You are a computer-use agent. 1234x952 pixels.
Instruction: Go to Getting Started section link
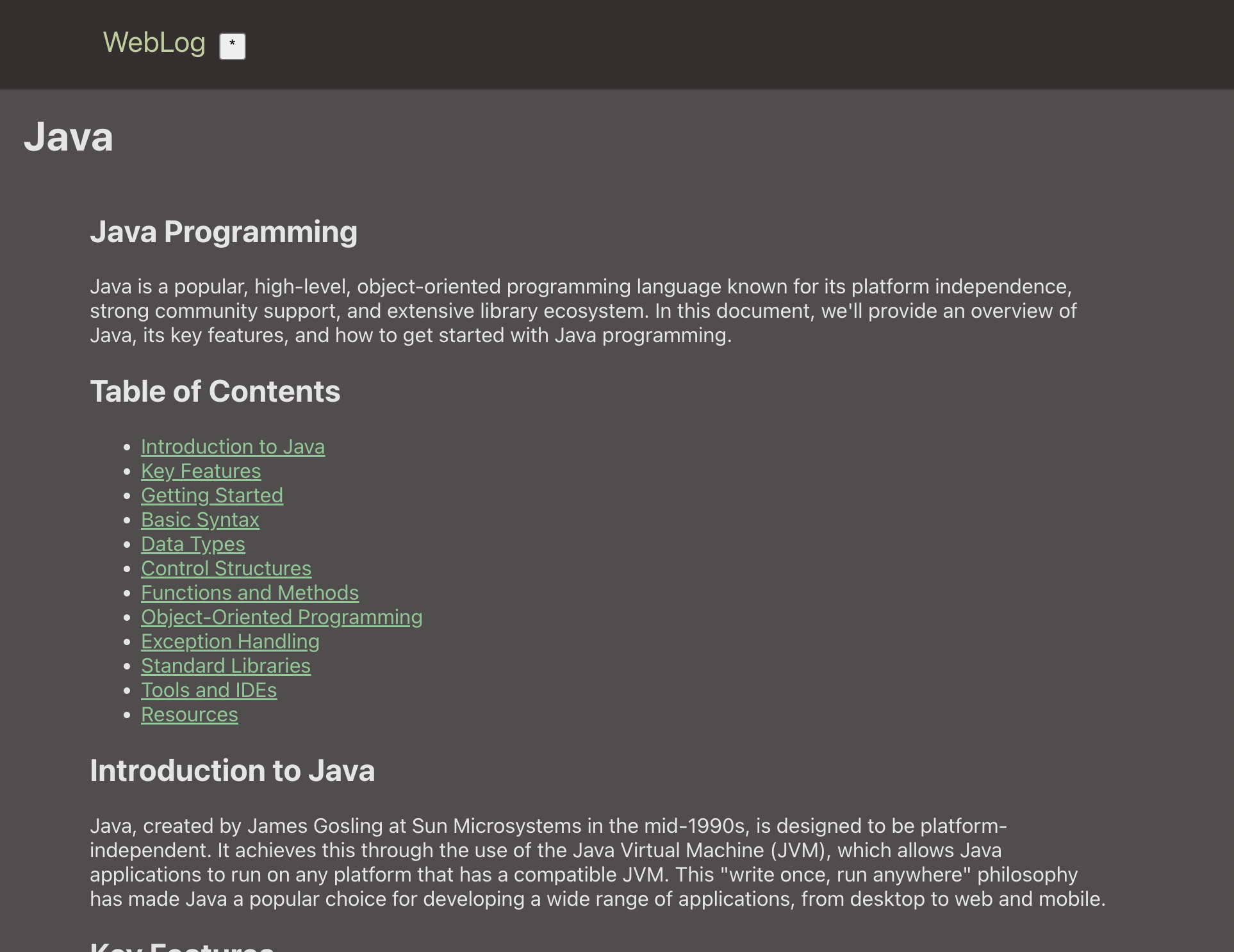pos(211,495)
